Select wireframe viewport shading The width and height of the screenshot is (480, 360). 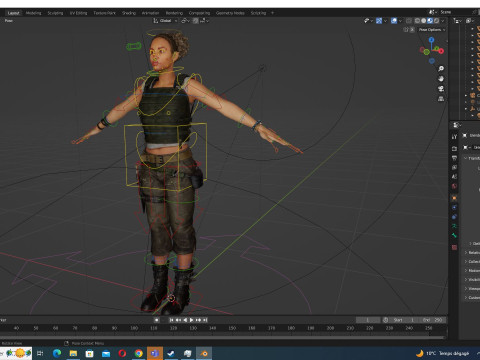(417, 21)
